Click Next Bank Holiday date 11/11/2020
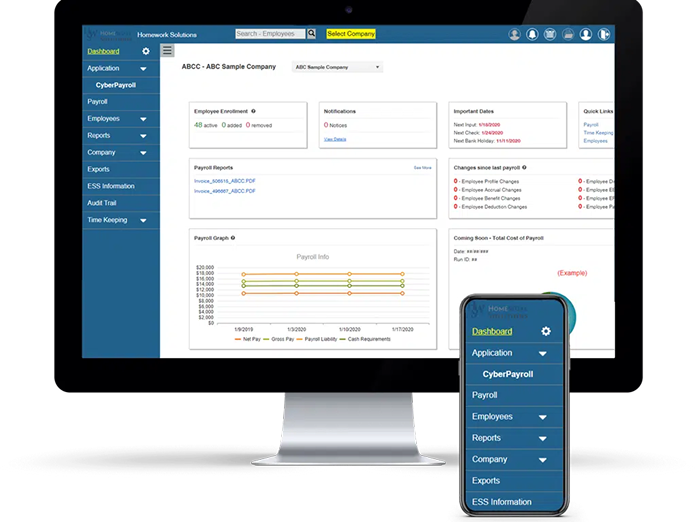 tap(508, 141)
